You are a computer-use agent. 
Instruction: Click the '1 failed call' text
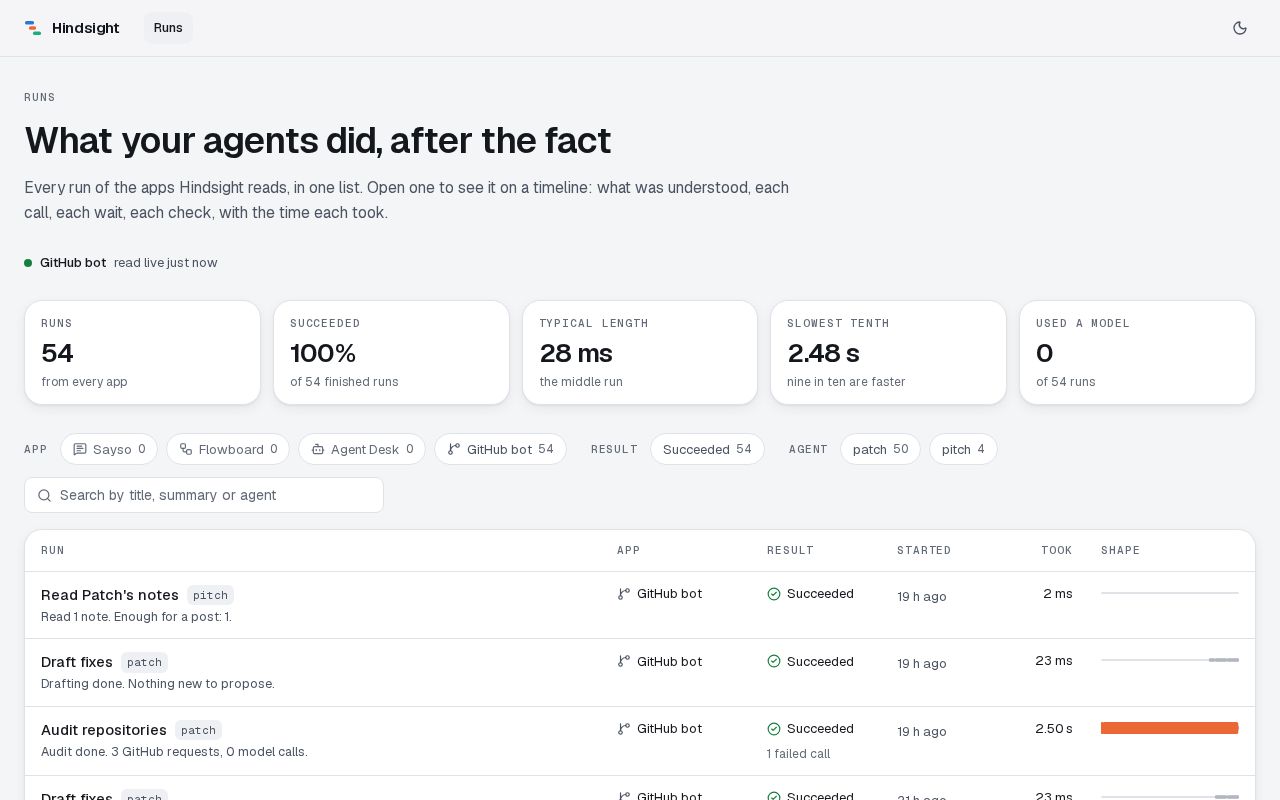click(x=798, y=754)
